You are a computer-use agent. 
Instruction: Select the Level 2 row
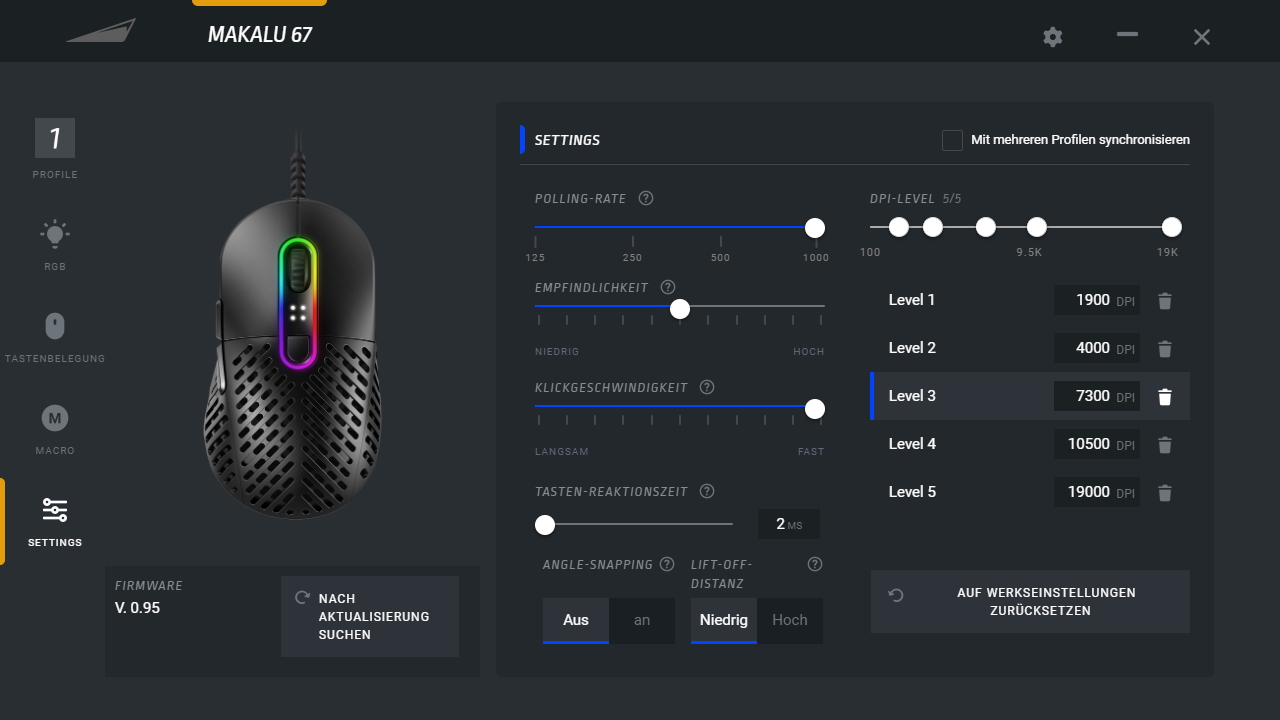tap(1030, 348)
